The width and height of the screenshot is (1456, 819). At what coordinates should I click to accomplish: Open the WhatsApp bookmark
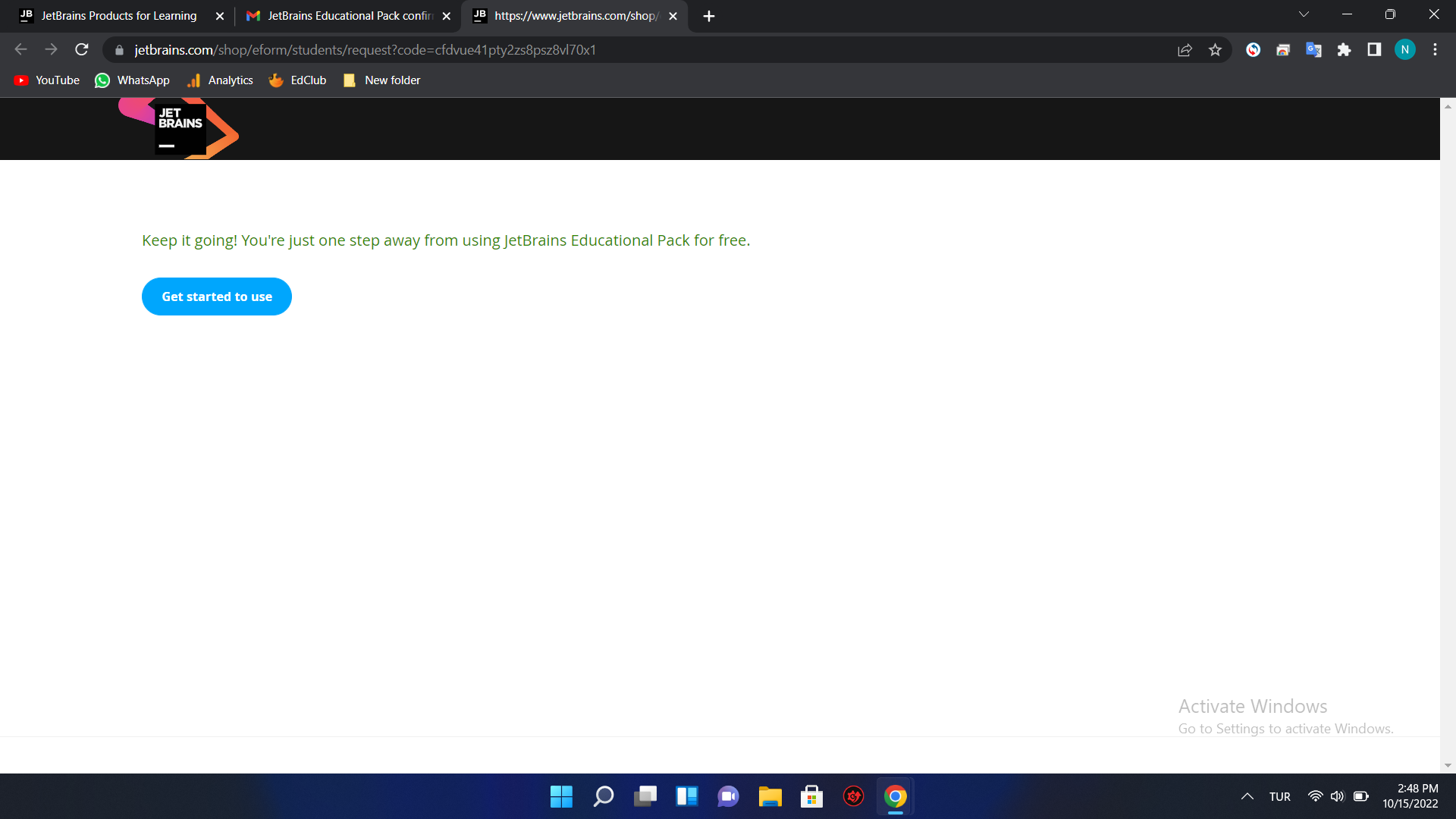(x=133, y=80)
